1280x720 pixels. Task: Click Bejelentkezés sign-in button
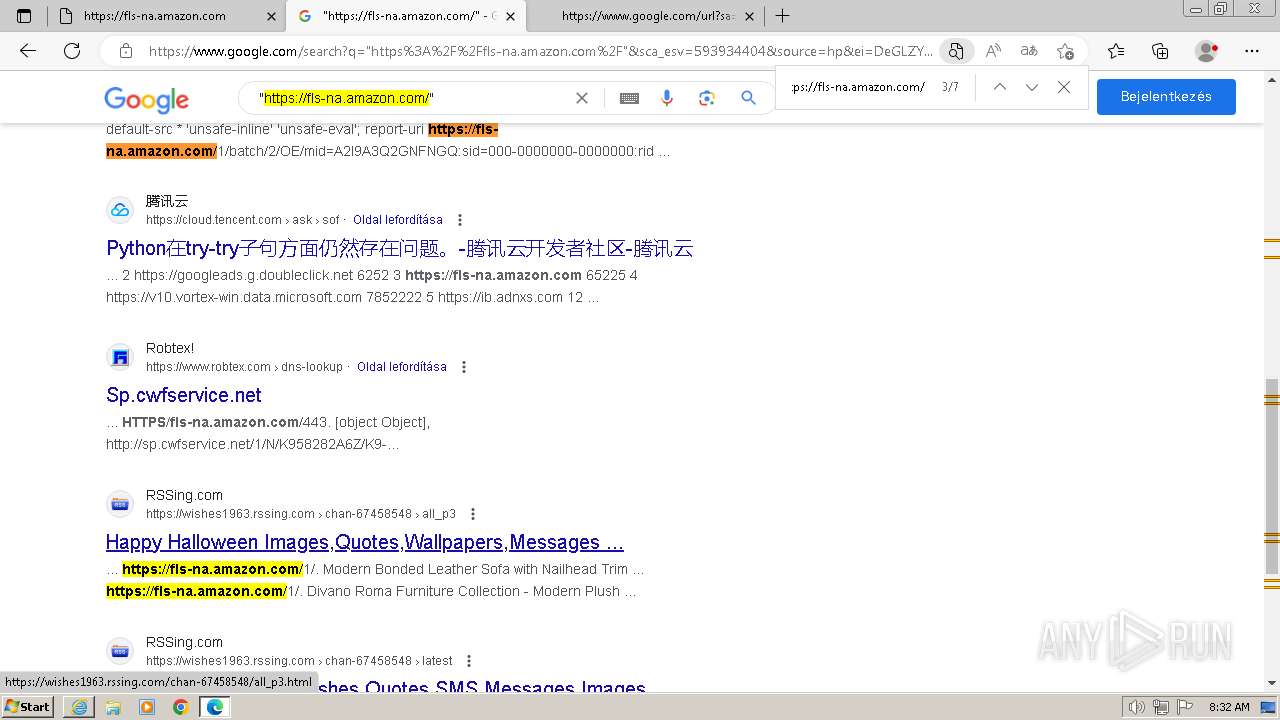click(x=1166, y=97)
